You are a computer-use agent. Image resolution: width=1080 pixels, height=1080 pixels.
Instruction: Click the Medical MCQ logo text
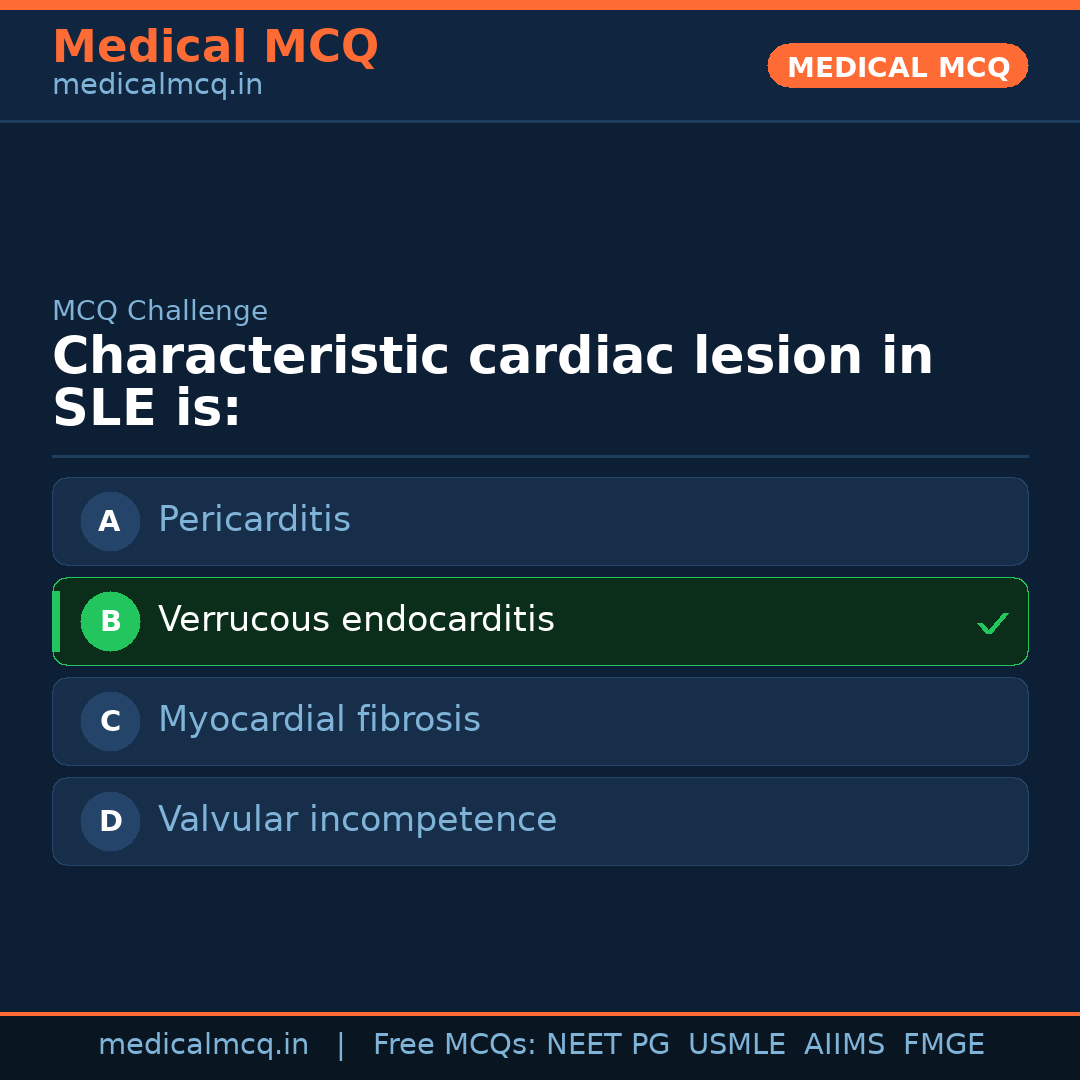215,46
